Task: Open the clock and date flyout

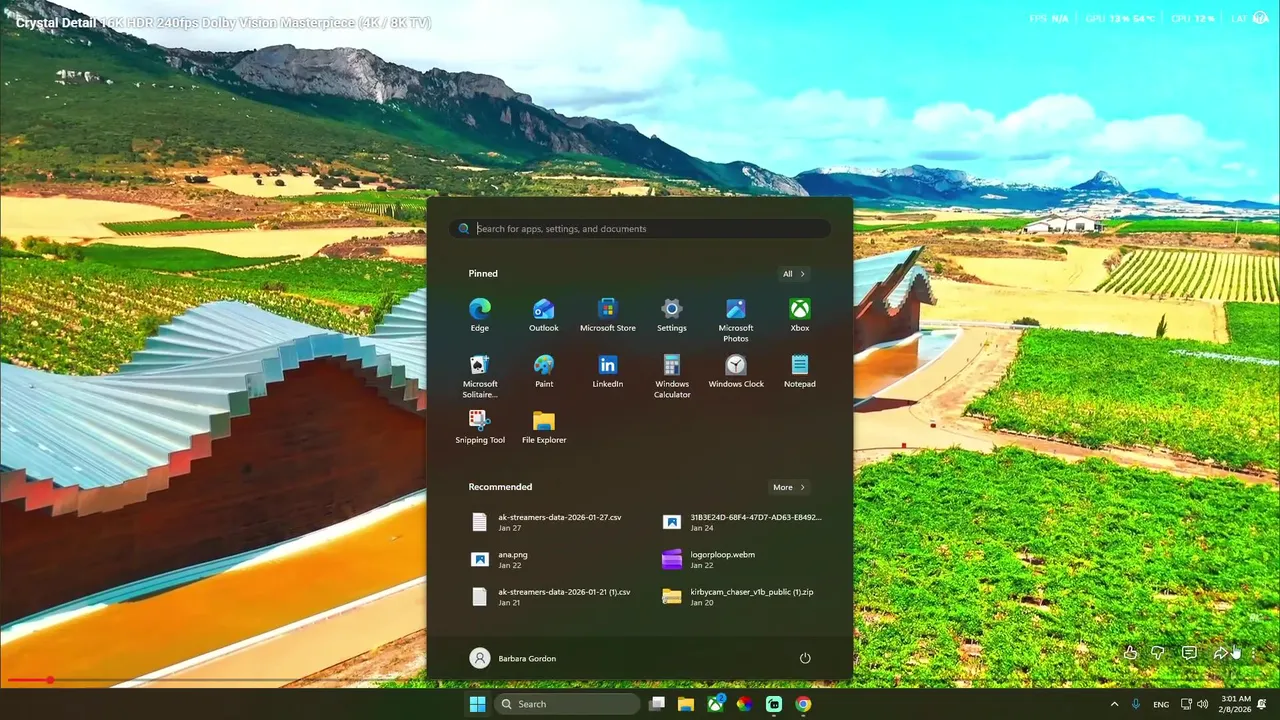Action: pyautogui.click(x=1236, y=704)
